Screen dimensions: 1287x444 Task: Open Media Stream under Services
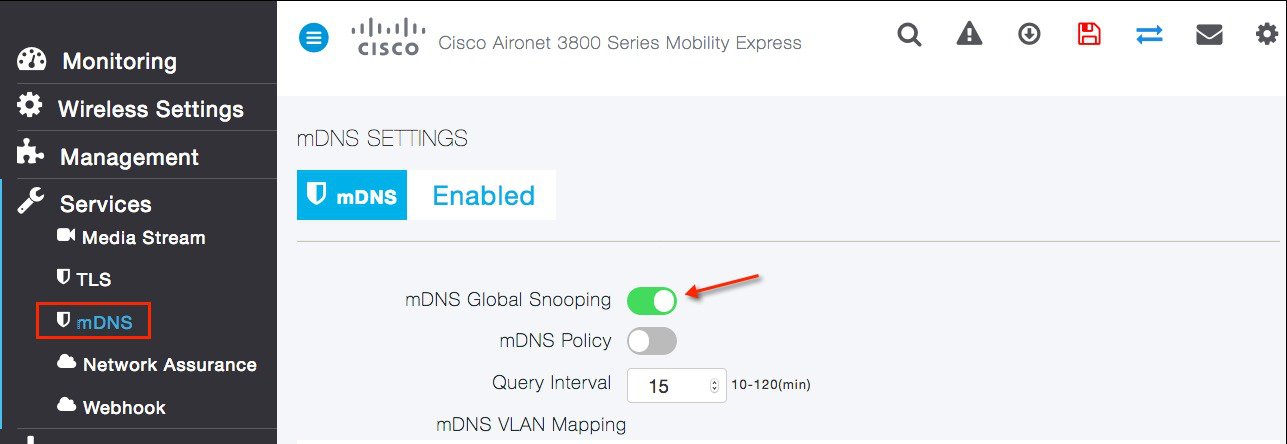tap(143, 238)
